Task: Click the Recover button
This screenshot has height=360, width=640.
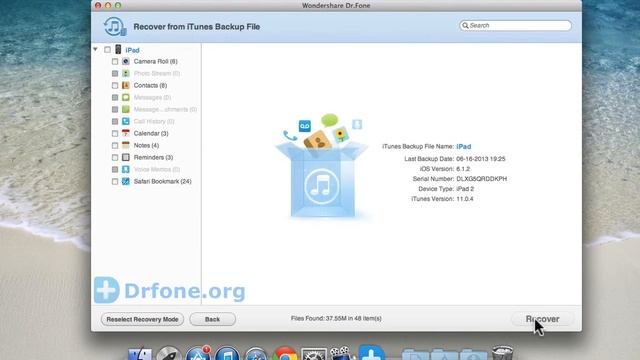Action: [x=542, y=319]
